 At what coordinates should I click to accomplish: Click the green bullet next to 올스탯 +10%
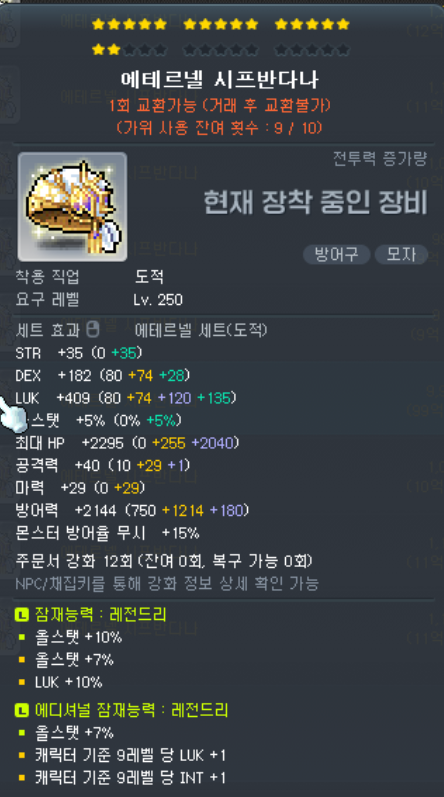(22, 637)
